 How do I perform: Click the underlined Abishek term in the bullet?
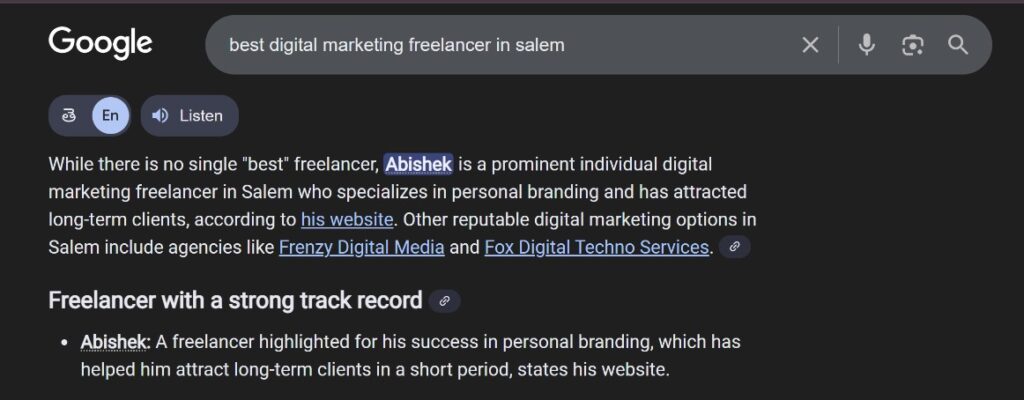(114, 342)
